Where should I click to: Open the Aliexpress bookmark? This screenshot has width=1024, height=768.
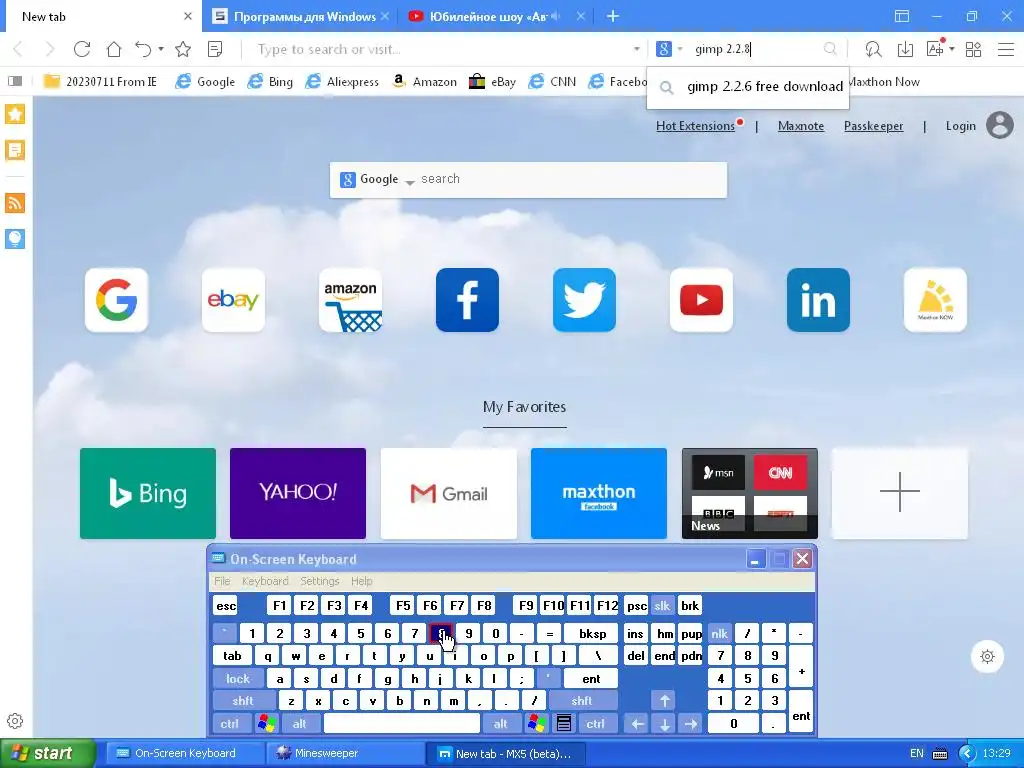point(342,81)
